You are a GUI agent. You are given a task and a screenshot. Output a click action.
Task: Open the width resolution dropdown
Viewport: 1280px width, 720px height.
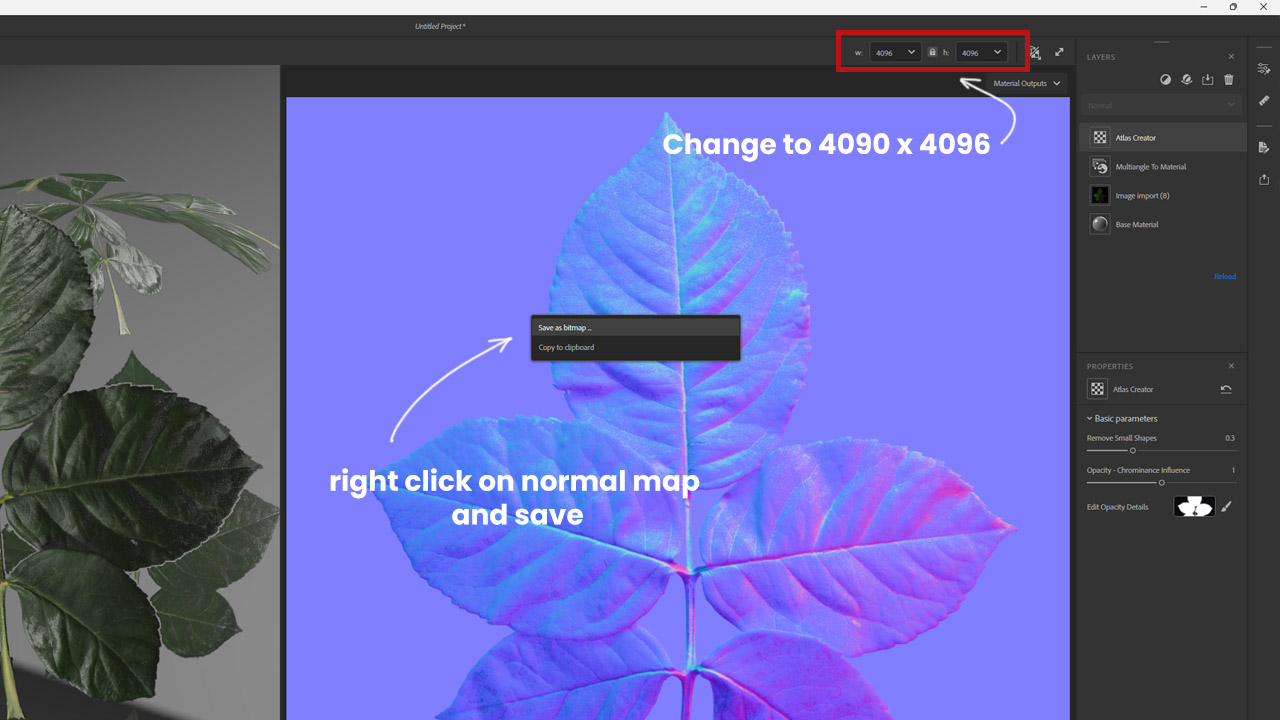click(x=895, y=52)
